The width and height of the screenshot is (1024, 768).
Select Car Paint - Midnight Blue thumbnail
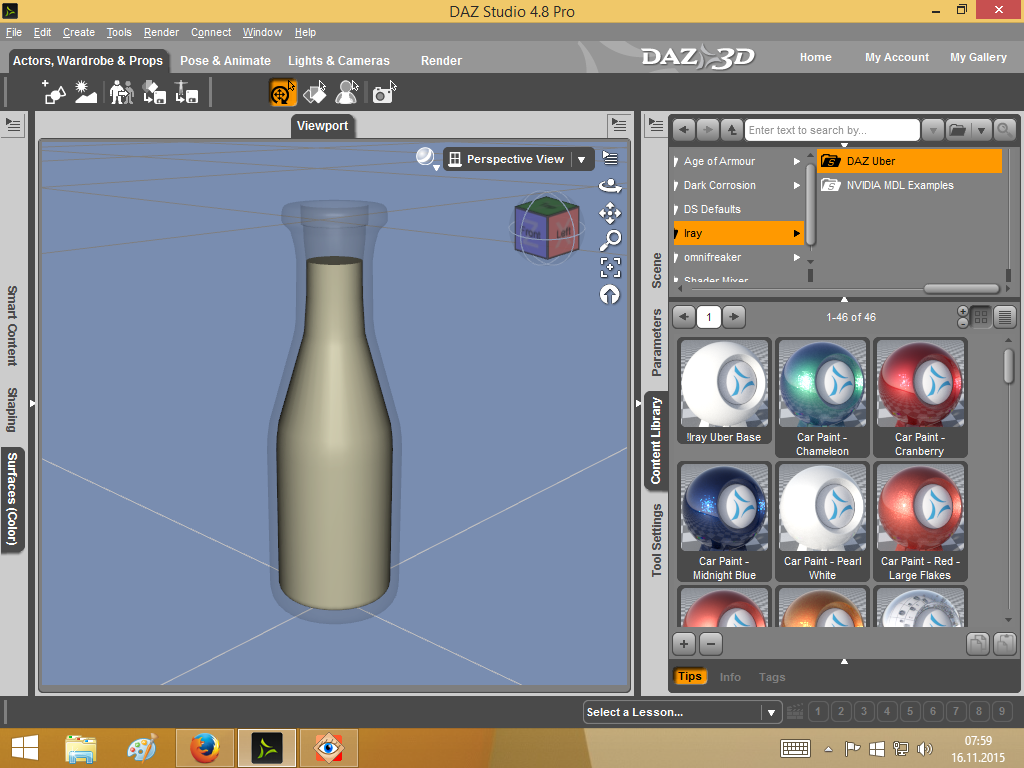tap(724, 522)
